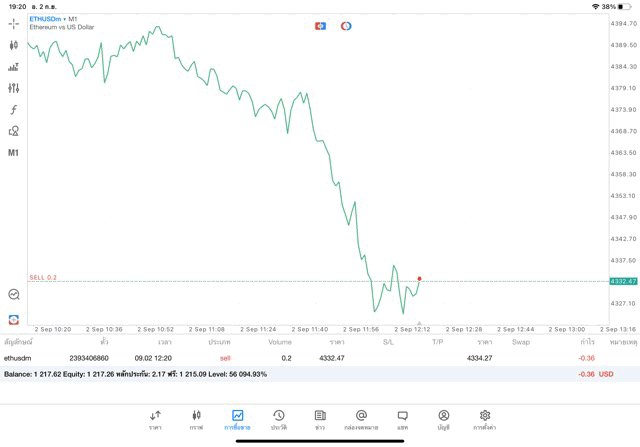Open the บัญชี account tab

(x=443, y=420)
